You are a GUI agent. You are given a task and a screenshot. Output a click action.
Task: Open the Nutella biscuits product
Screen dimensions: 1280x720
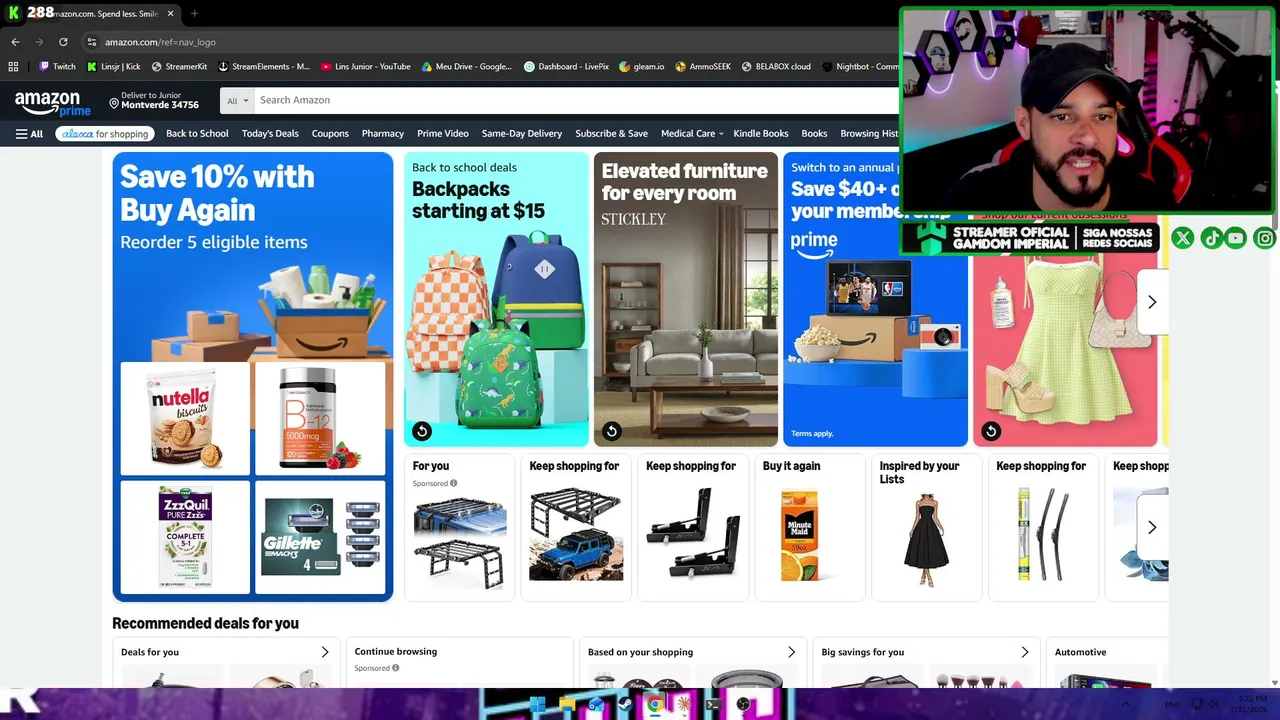(185, 418)
